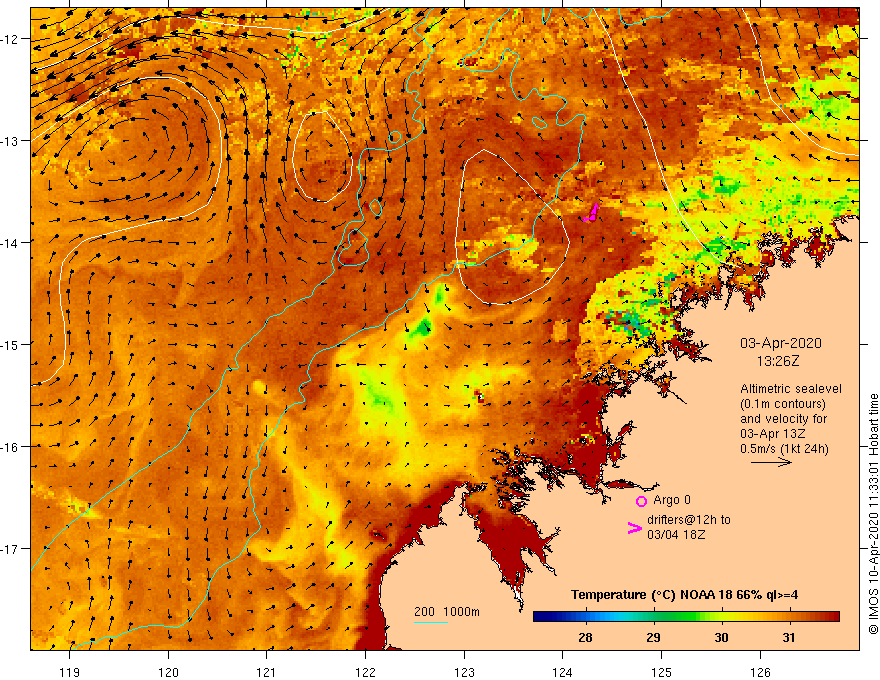This screenshot has height=680, width=880.
Task: Click the 31 tick label under colour bar
Action: 789,638
